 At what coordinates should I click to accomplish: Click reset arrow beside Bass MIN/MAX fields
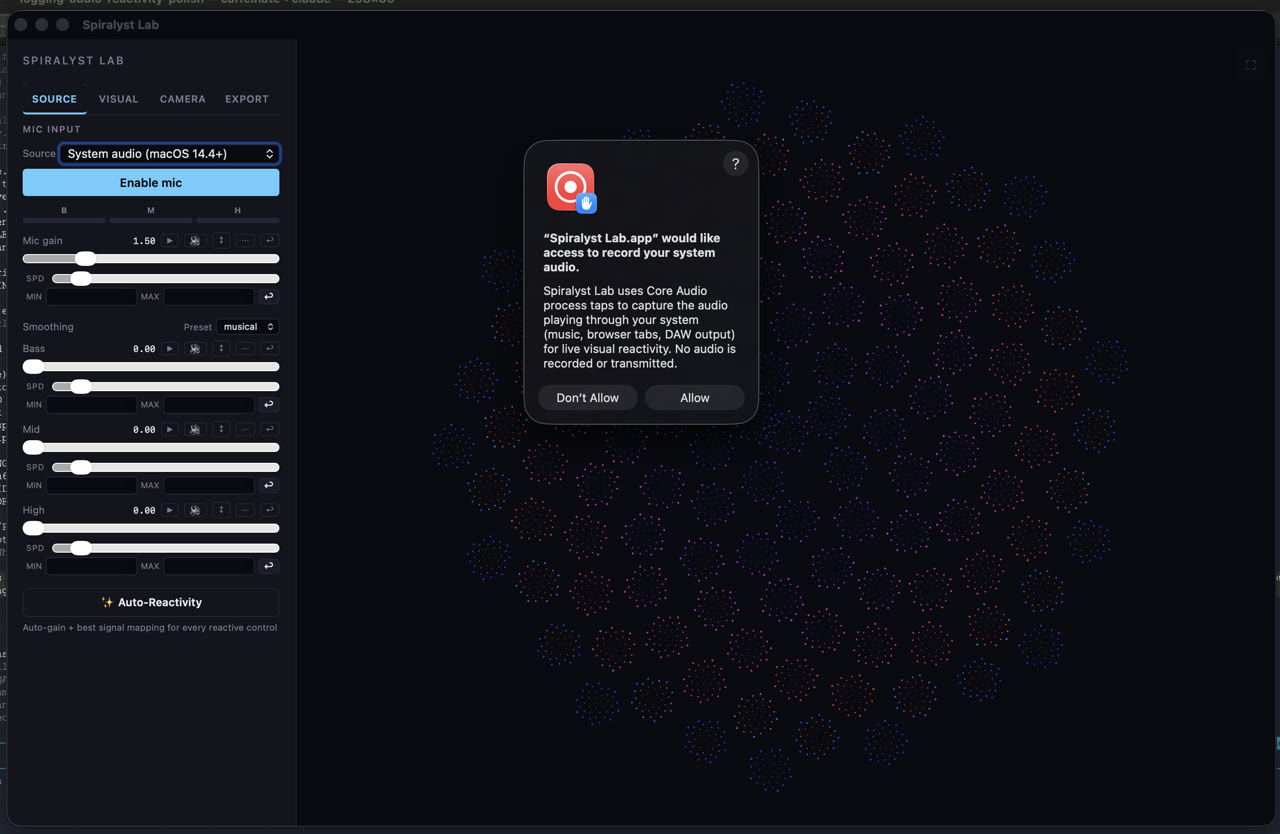[268, 405]
